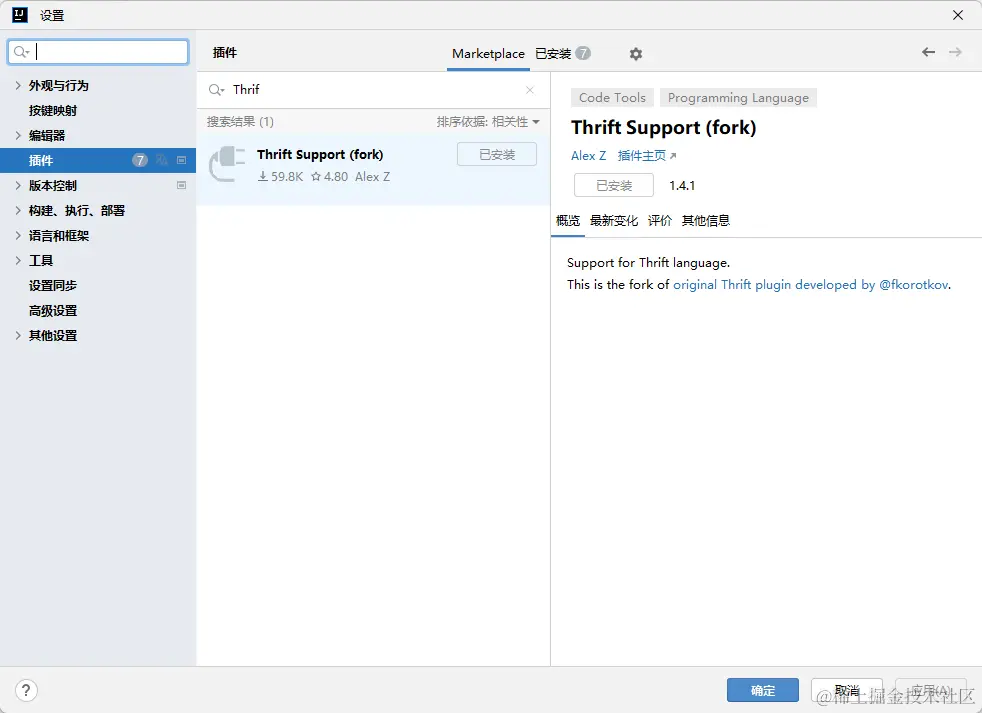Click the translate icon in 插件 row
The width and height of the screenshot is (982, 713).
tap(162, 160)
